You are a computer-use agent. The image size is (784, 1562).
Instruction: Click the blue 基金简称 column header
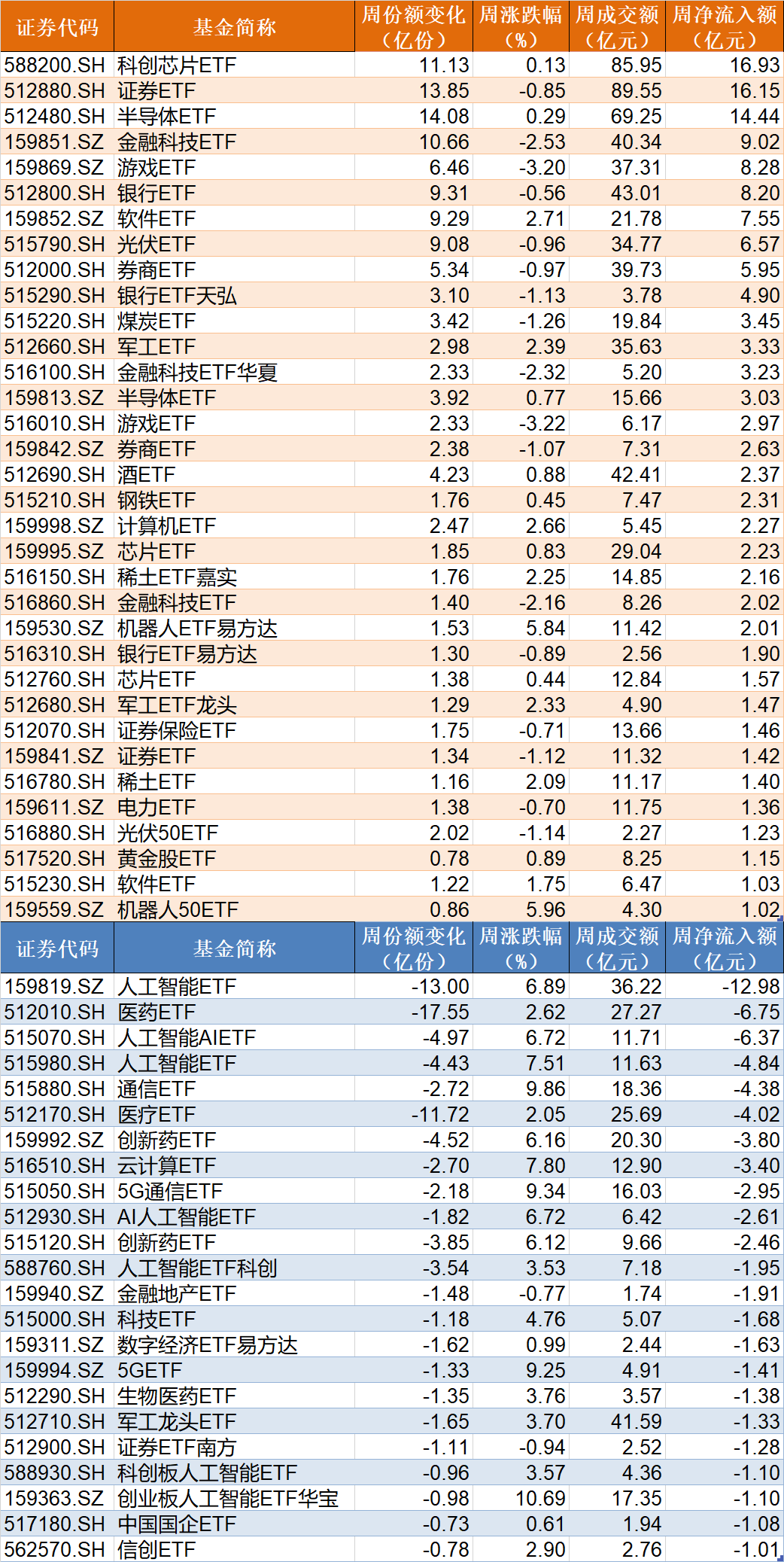tap(234, 948)
